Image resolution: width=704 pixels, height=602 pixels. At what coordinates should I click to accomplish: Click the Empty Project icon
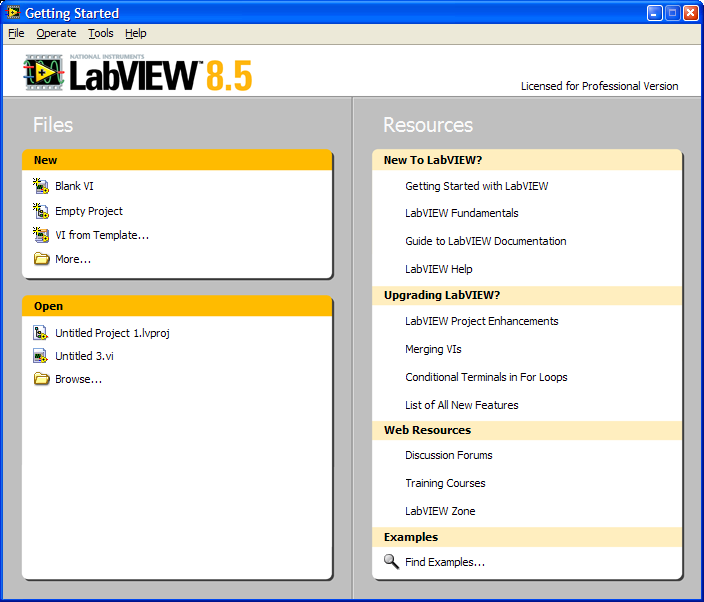coord(41,211)
